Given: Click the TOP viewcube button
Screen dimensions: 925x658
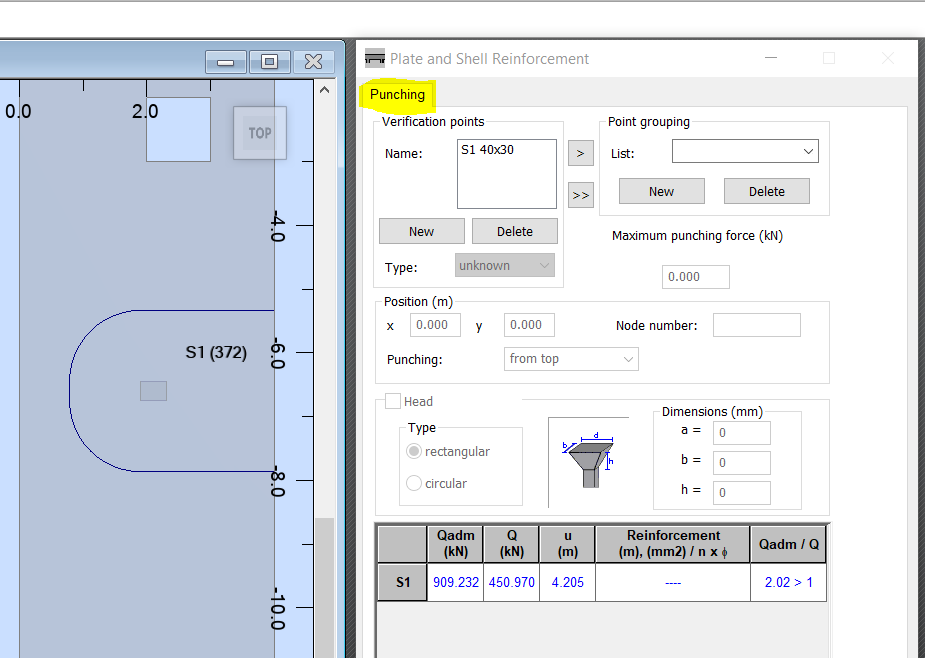Looking at the screenshot, I should click(259, 132).
